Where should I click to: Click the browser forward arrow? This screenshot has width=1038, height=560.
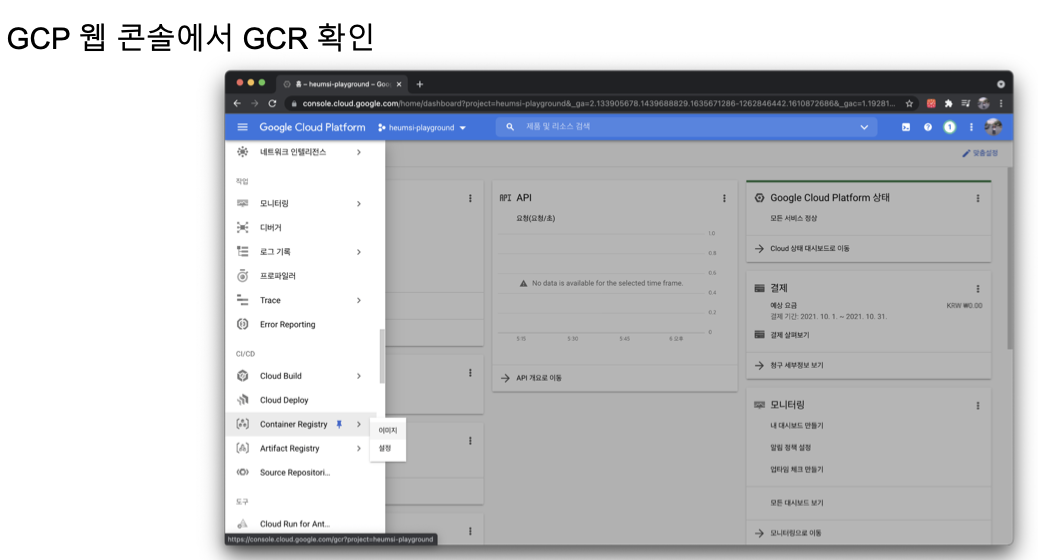(254, 103)
